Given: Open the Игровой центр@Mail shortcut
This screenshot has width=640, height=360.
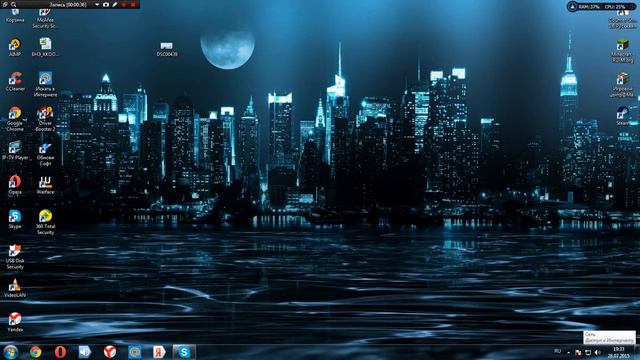Looking at the screenshot, I should (x=622, y=85).
